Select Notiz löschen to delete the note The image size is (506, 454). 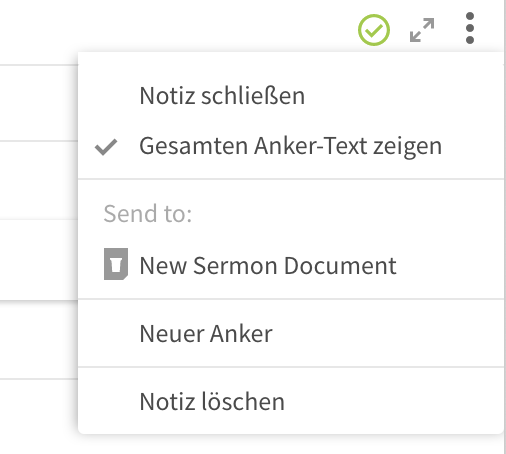click(x=291, y=401)
